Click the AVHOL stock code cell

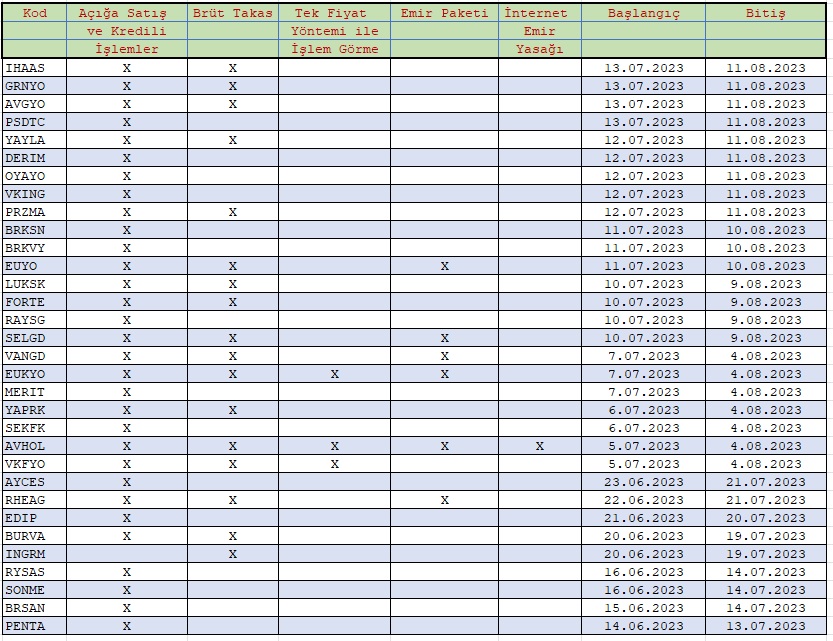click(25, 446)
